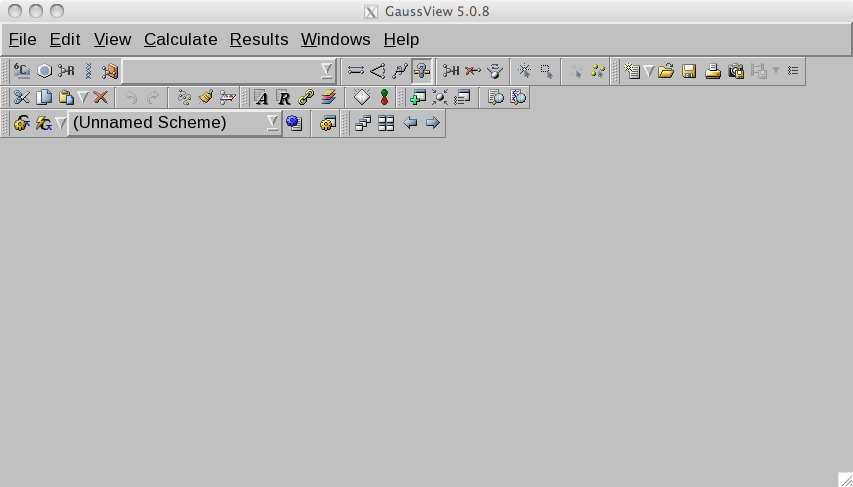Choose the Modify Bond tool
The image size is (853, 487).
coord(356,71)
